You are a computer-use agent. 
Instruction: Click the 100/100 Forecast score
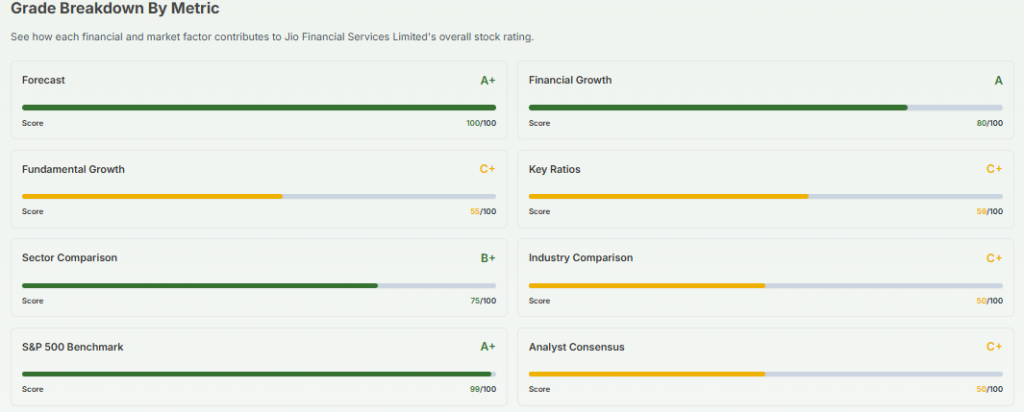(x=481, y=123)
